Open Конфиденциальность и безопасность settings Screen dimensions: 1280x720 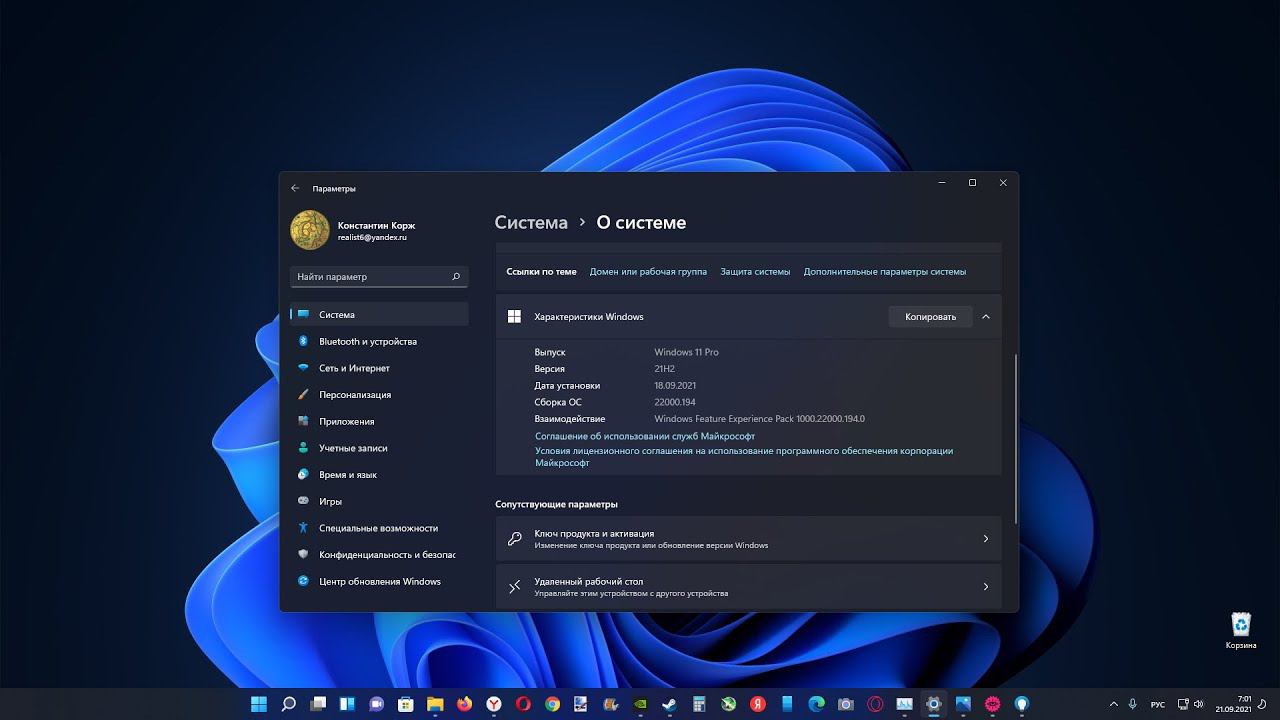[379, 555]
